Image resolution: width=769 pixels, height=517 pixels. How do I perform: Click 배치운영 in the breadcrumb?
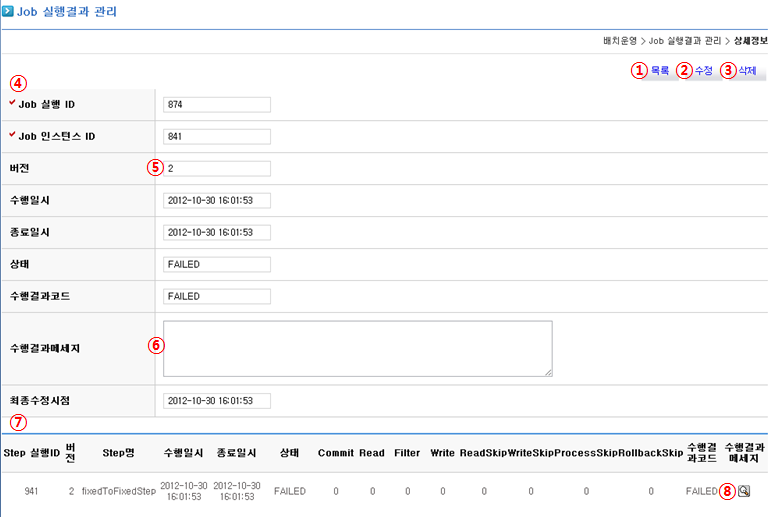point(620,41)
